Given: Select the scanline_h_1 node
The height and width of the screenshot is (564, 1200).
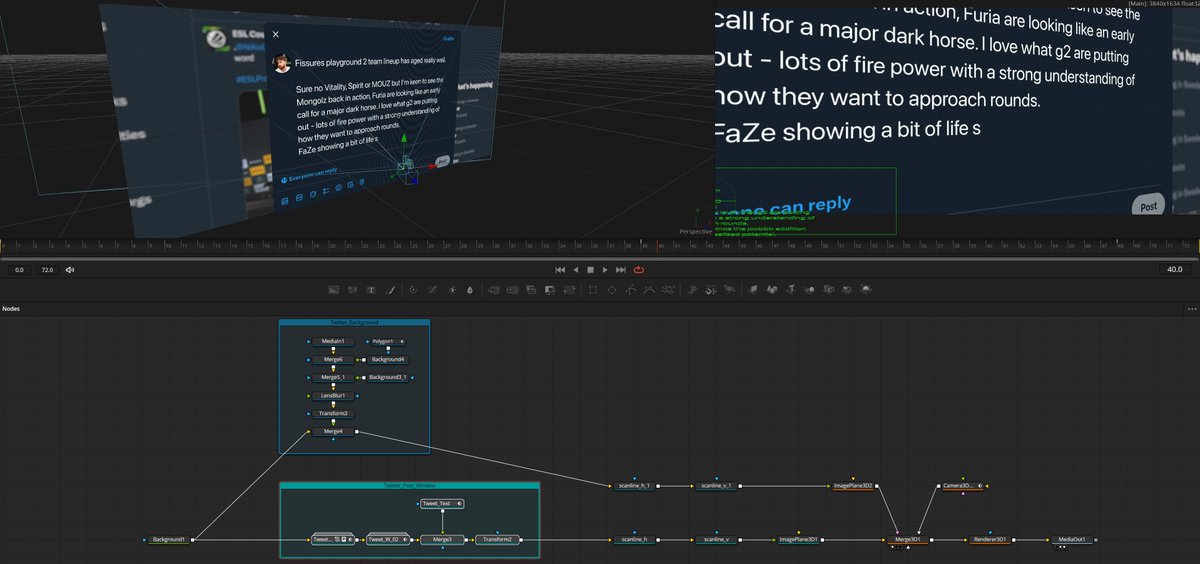Looking at the screenshot, I should (635, 486).
